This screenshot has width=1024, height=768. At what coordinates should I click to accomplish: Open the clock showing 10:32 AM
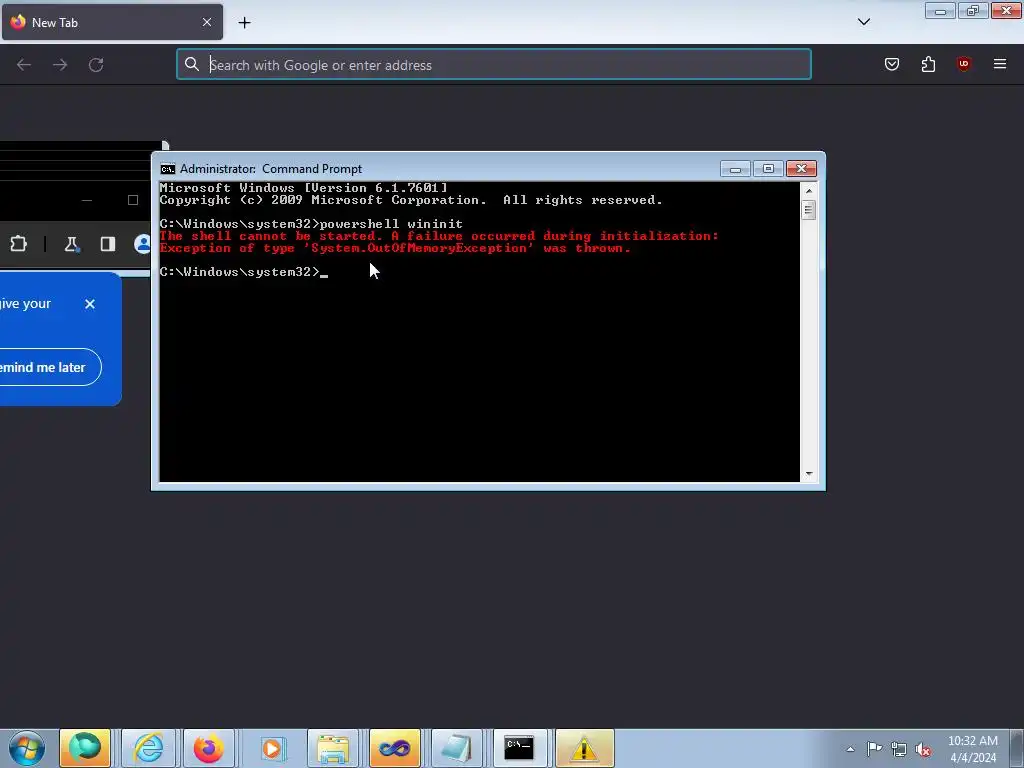[x=973, y=749]
